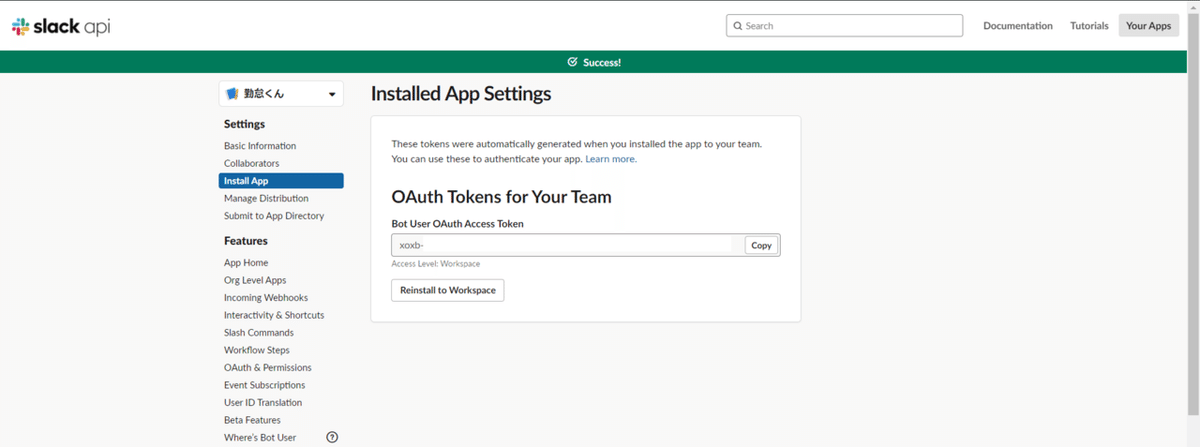Click Reinstall to Workspace button
The height and width of the screenshot is (447, 1200).
(447, 290)
